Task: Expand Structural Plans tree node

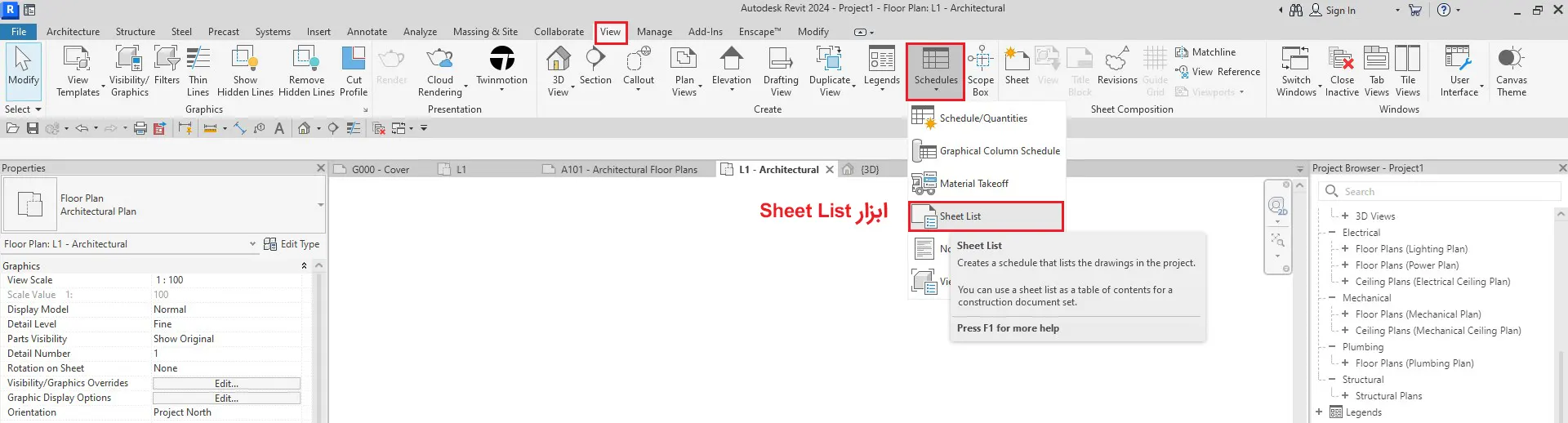Action: (x=1344, y=396)
